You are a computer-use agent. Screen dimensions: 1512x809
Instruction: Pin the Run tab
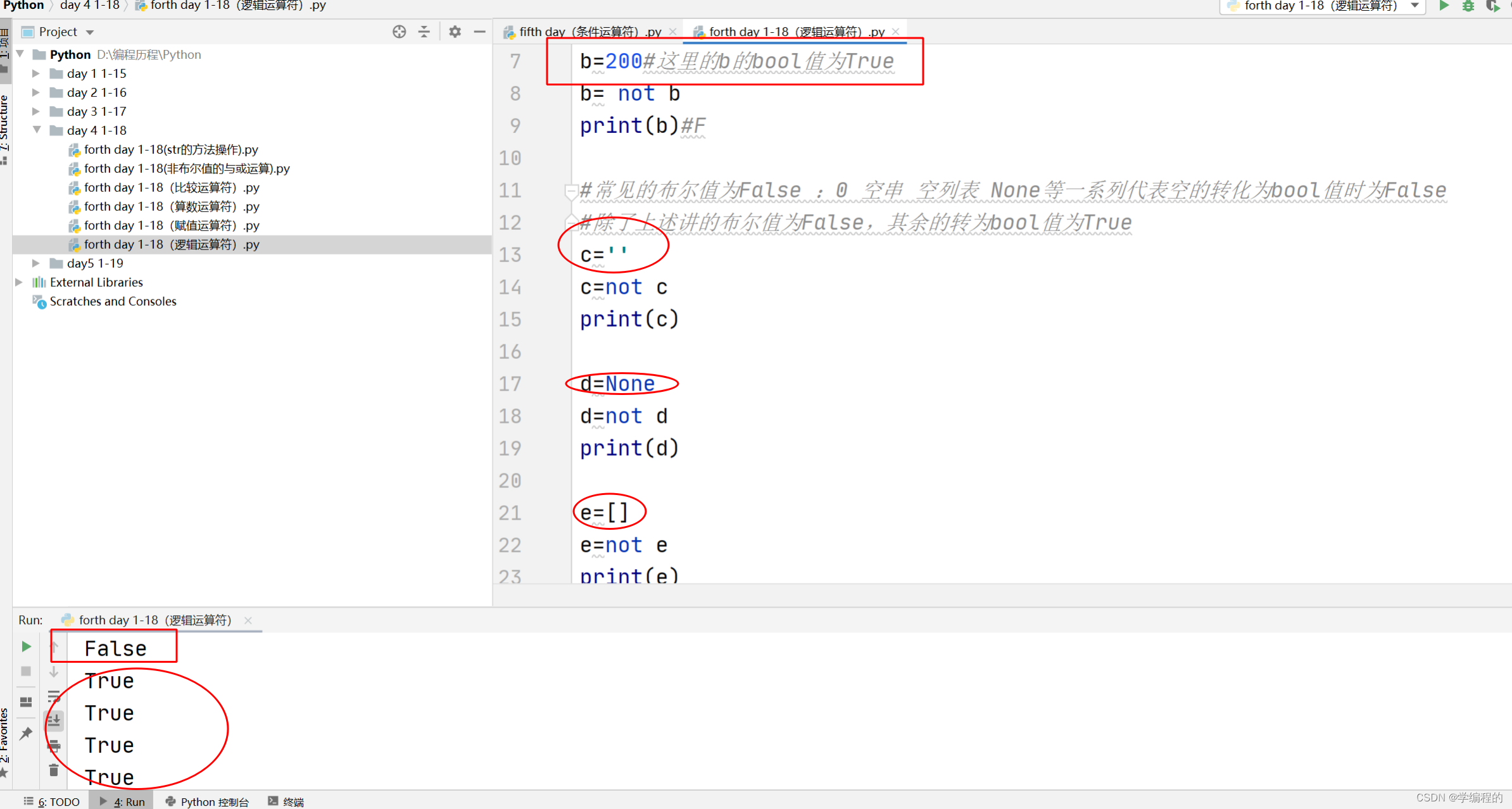[x=26, y=734]
